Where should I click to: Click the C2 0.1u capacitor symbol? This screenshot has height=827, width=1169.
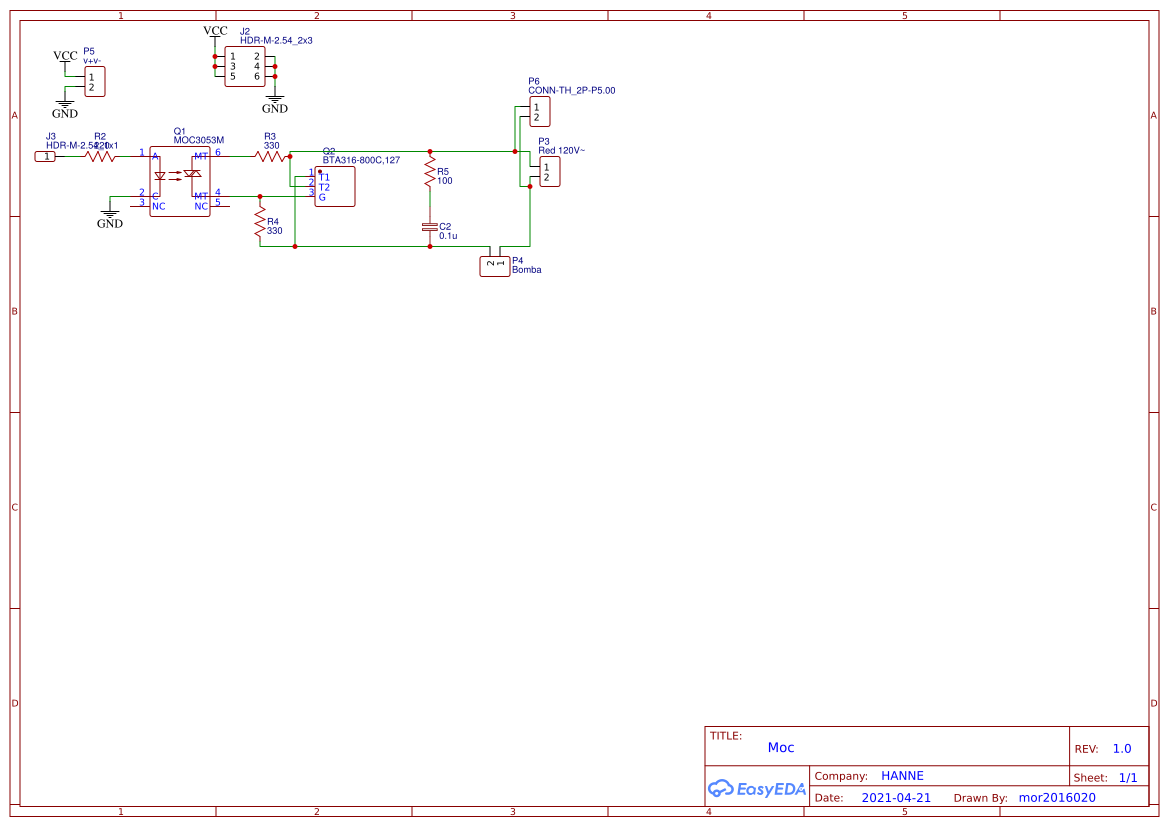(430, 229)
